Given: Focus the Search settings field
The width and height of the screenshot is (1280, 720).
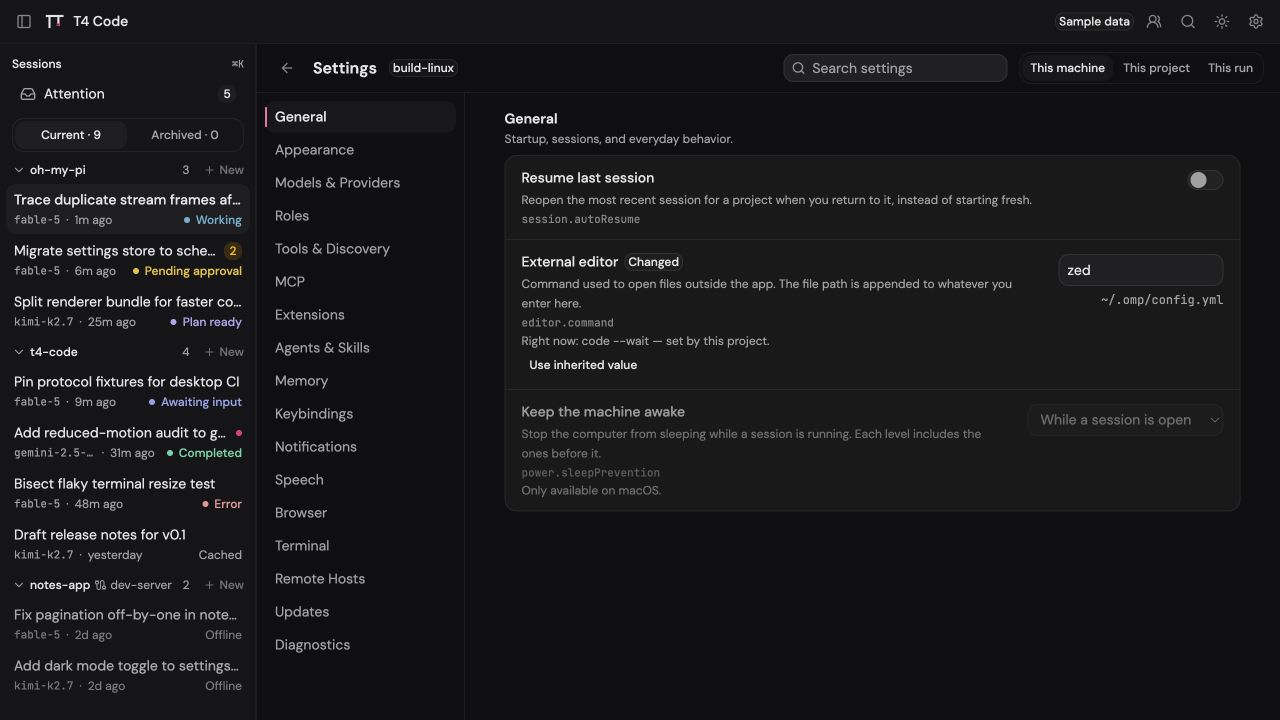Looking at the screenshot, I should (x=895, y=68).
